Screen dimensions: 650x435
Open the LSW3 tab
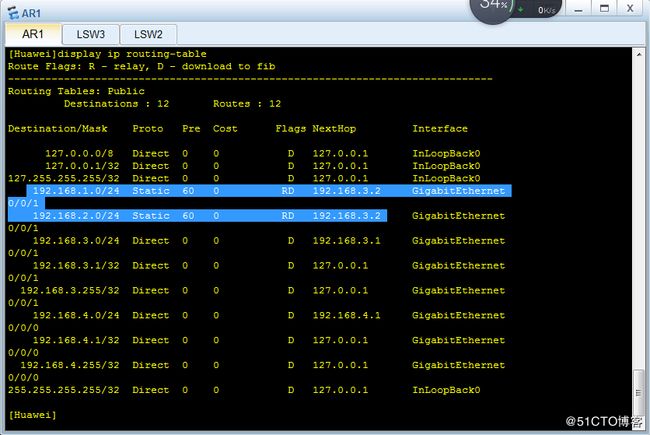[x=91, y=34]
